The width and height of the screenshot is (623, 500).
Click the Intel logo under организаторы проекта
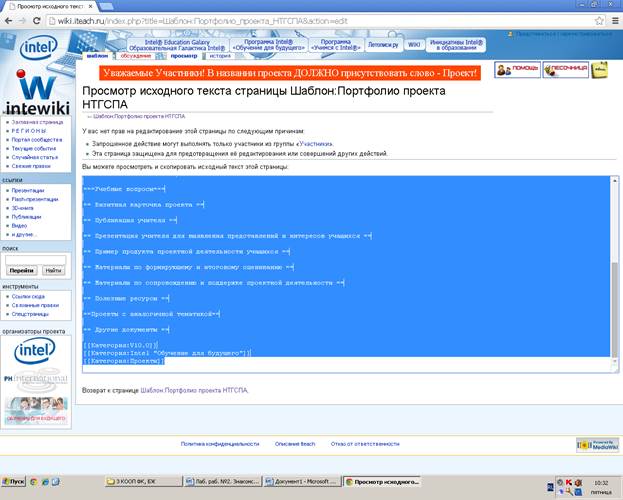point(35,351)
